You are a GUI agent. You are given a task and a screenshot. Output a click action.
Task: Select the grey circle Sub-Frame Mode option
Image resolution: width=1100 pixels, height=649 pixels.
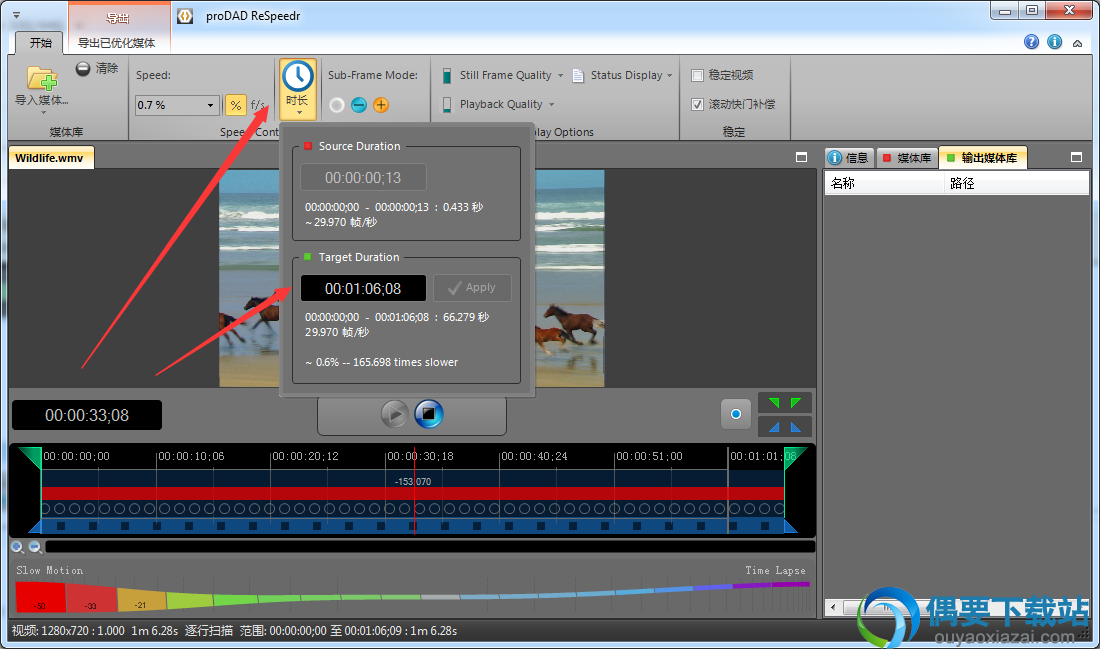pyautogui.click(x=337, y=105)
